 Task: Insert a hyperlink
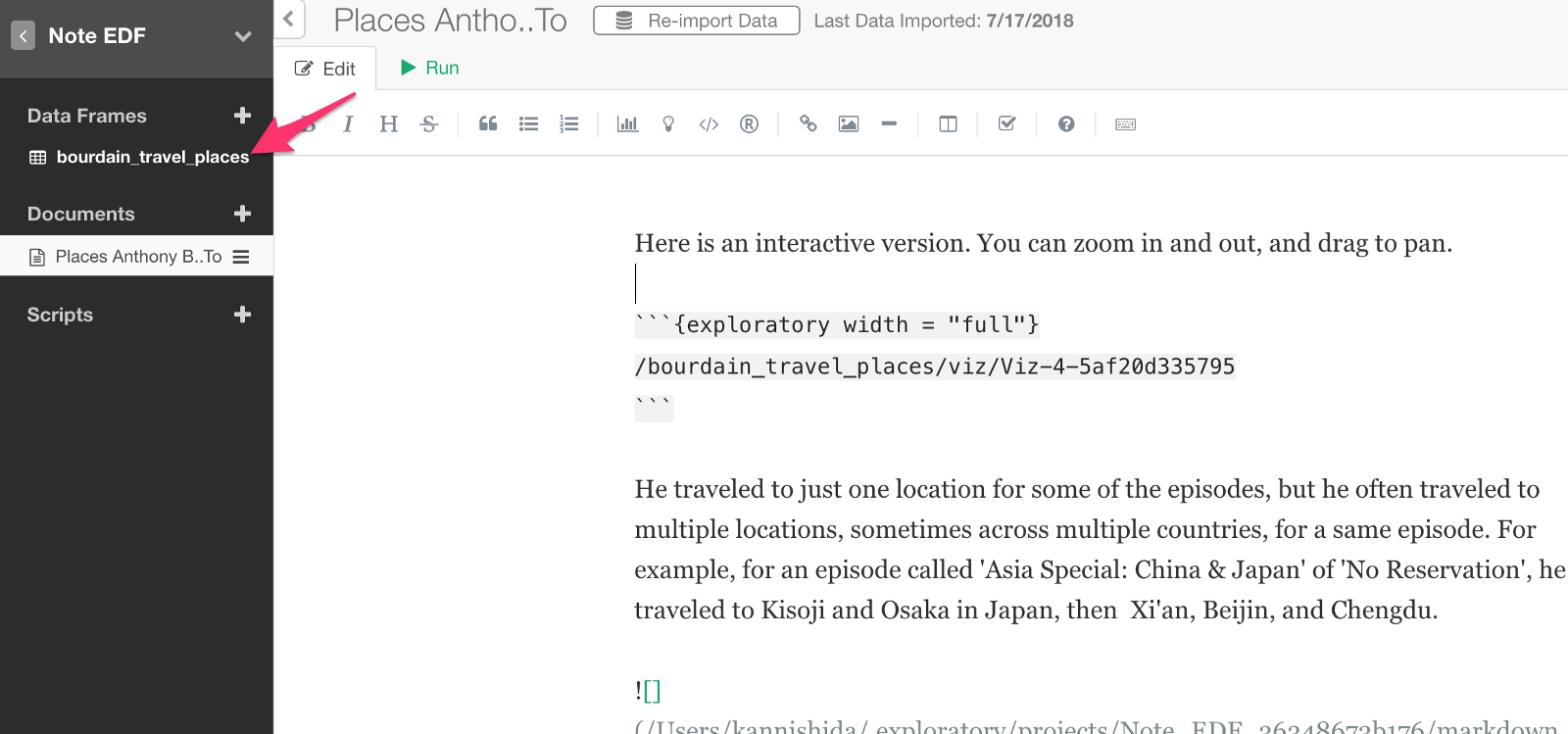tap(808, 124)
